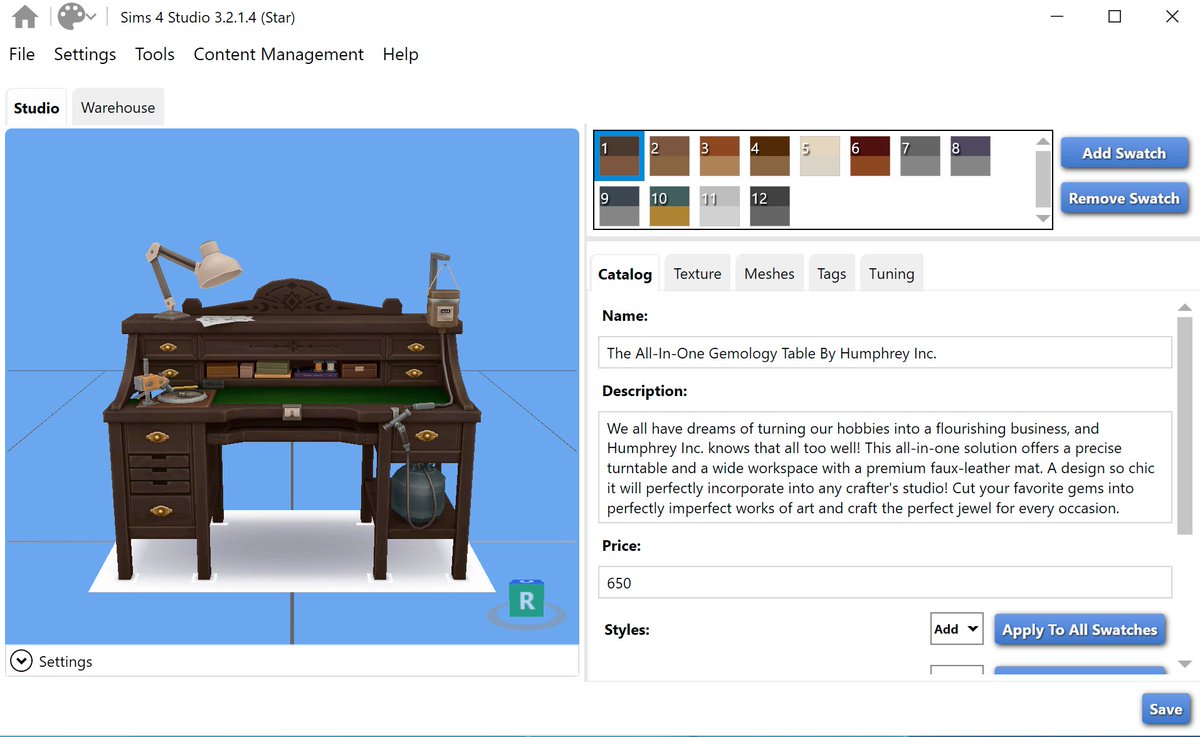Go to the Home screen icon

coord(25,17)
